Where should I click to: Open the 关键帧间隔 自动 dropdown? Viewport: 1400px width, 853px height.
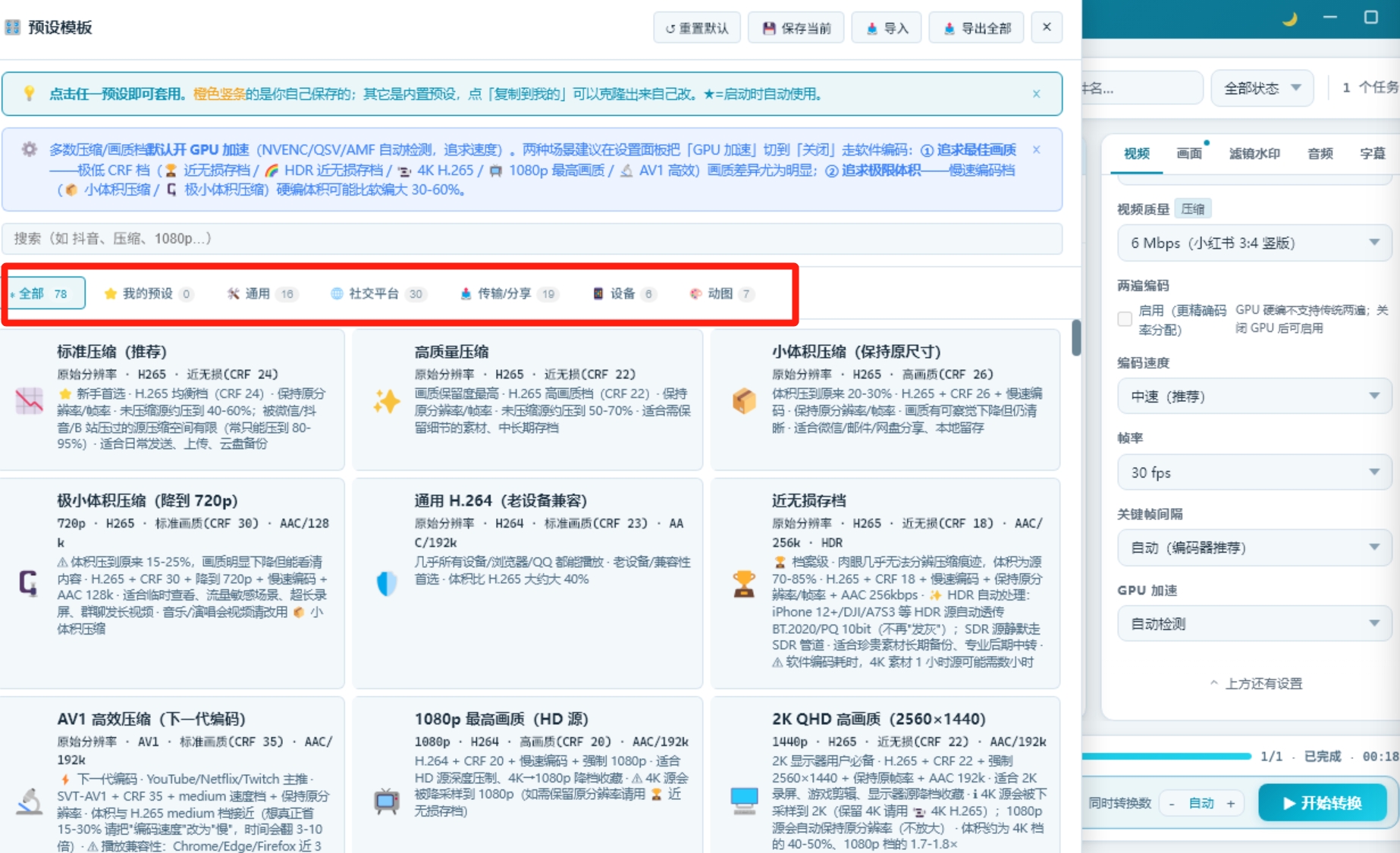pos(1254,547)
